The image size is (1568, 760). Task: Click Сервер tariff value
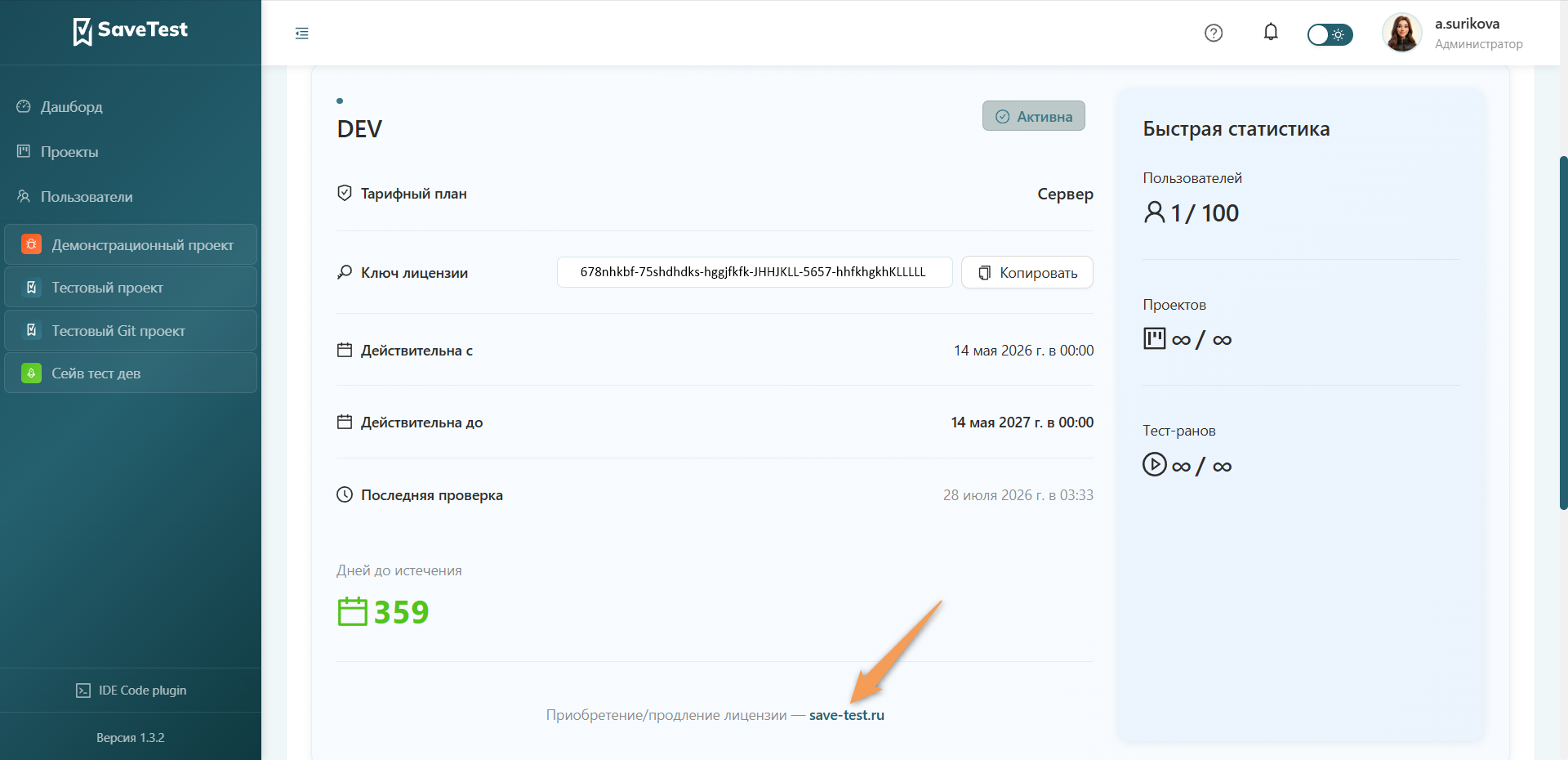(x=1065, y=194)
